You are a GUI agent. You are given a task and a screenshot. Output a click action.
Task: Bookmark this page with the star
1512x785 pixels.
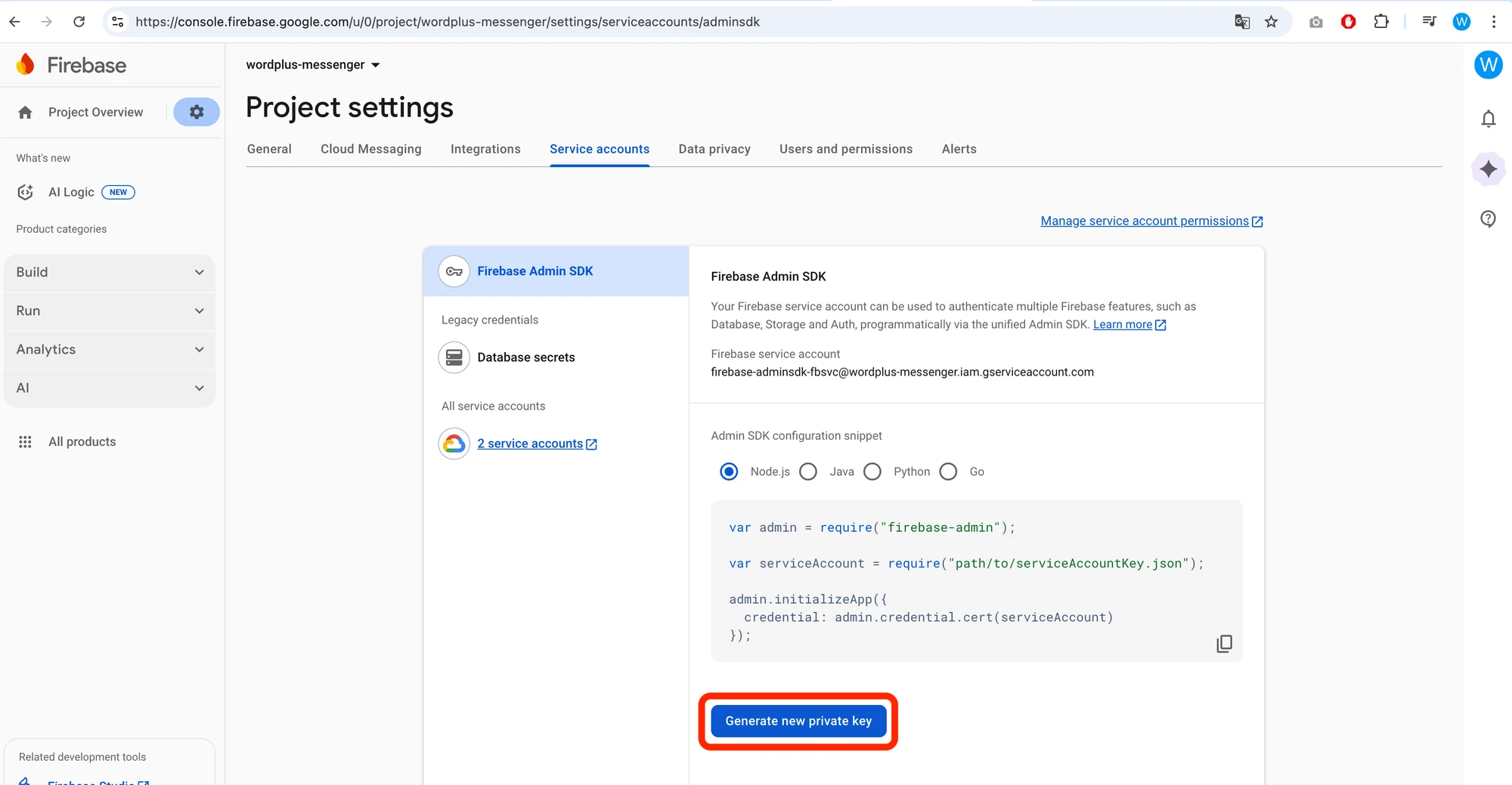(x=1272, y=22)
